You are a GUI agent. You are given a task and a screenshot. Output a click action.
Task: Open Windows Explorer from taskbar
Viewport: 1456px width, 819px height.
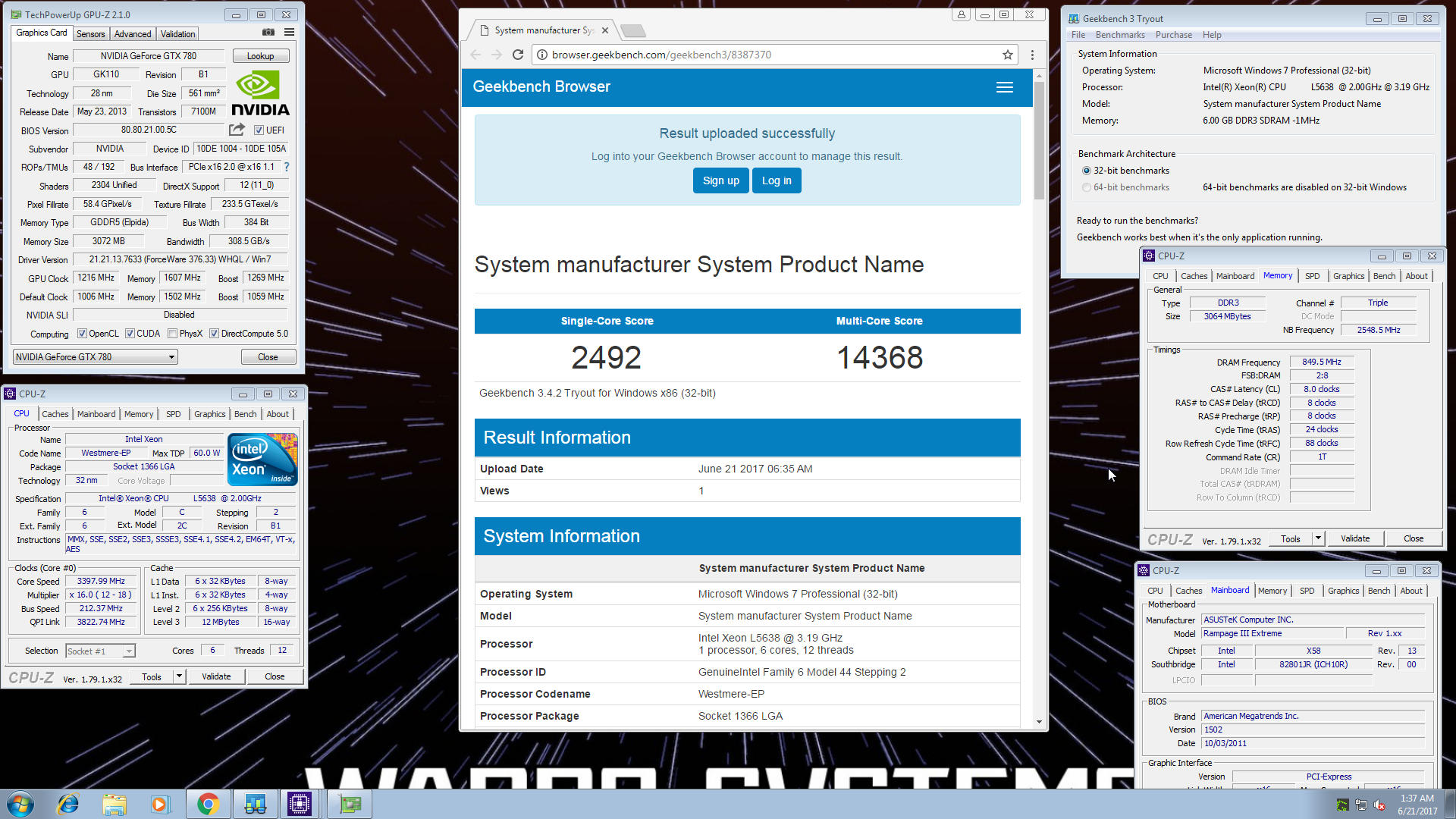[x=115, y=804]
